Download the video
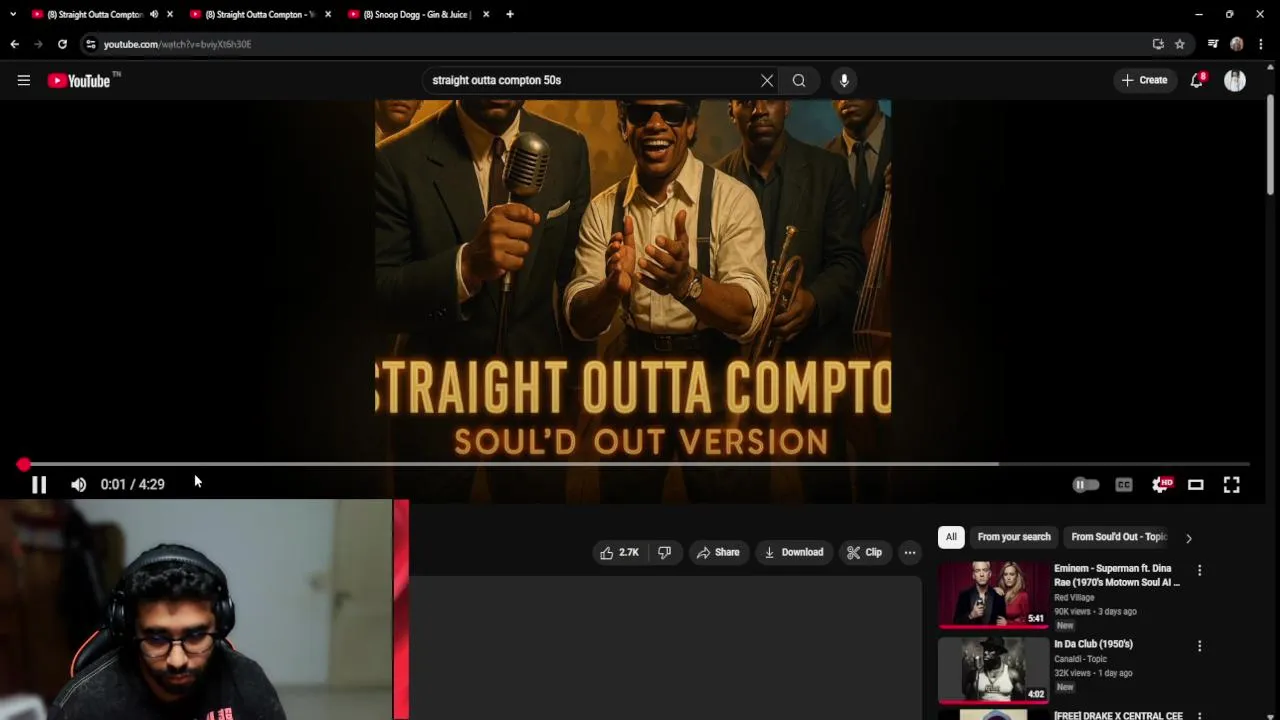The image size is (1280, 720). tap(794, 552)
